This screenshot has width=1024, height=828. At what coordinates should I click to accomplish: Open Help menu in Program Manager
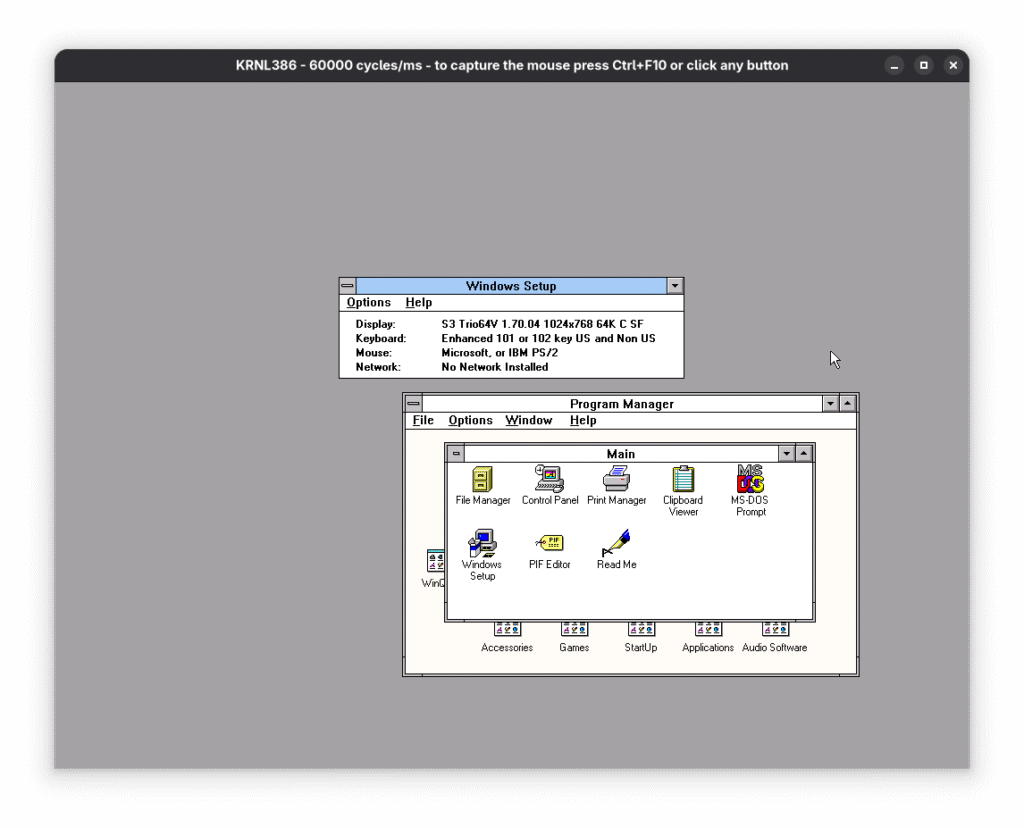[x=583, y=421]
